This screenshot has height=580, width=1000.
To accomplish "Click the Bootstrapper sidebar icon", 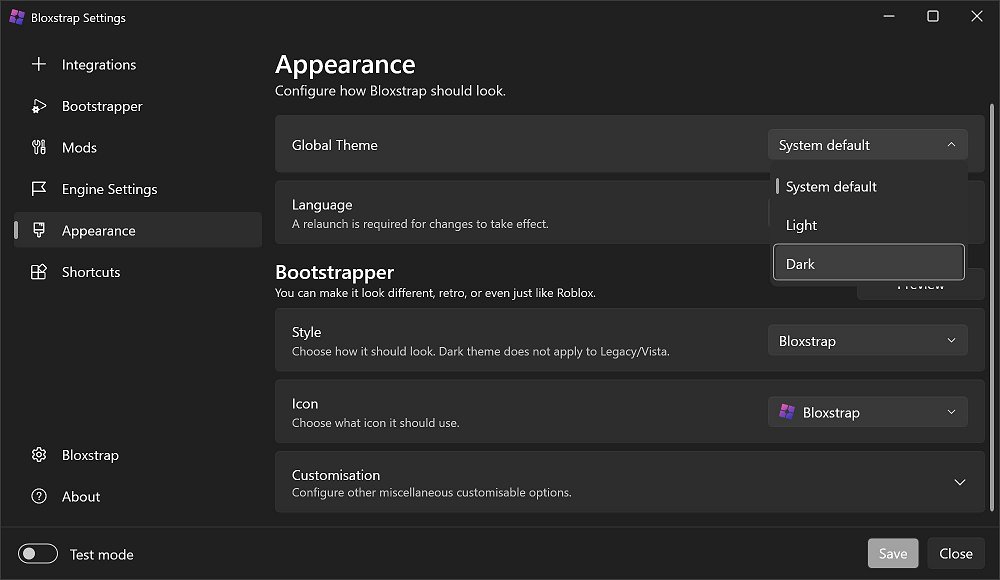I will click(39, 106).
